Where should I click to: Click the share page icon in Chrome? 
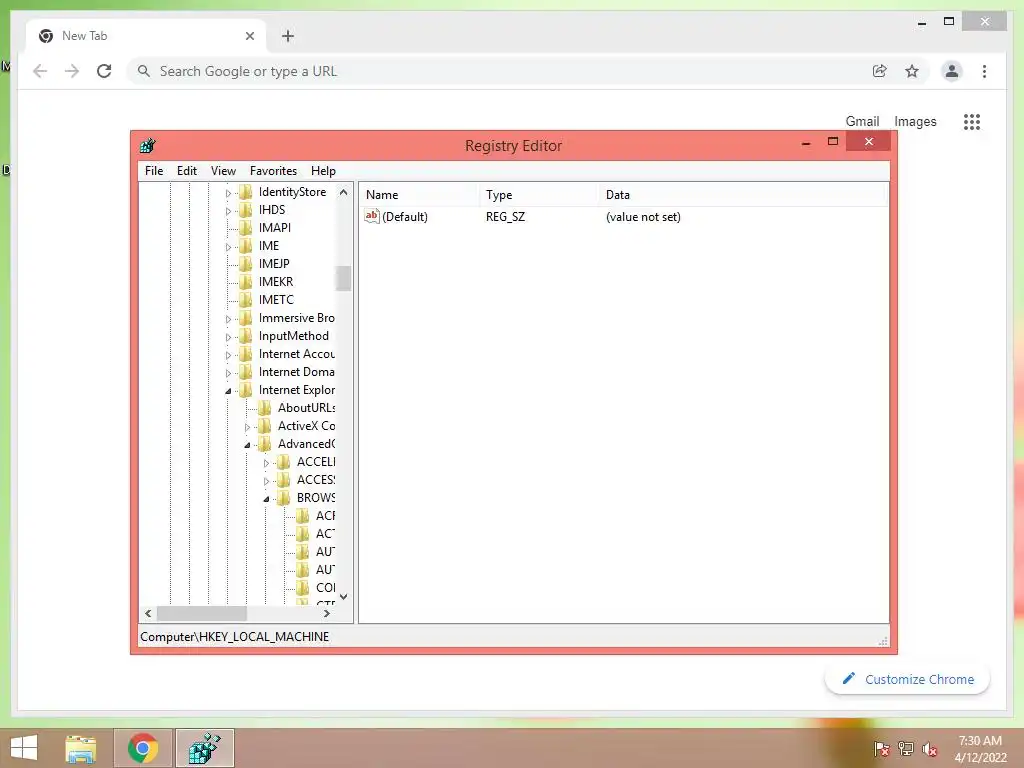[x=880, y=71]
